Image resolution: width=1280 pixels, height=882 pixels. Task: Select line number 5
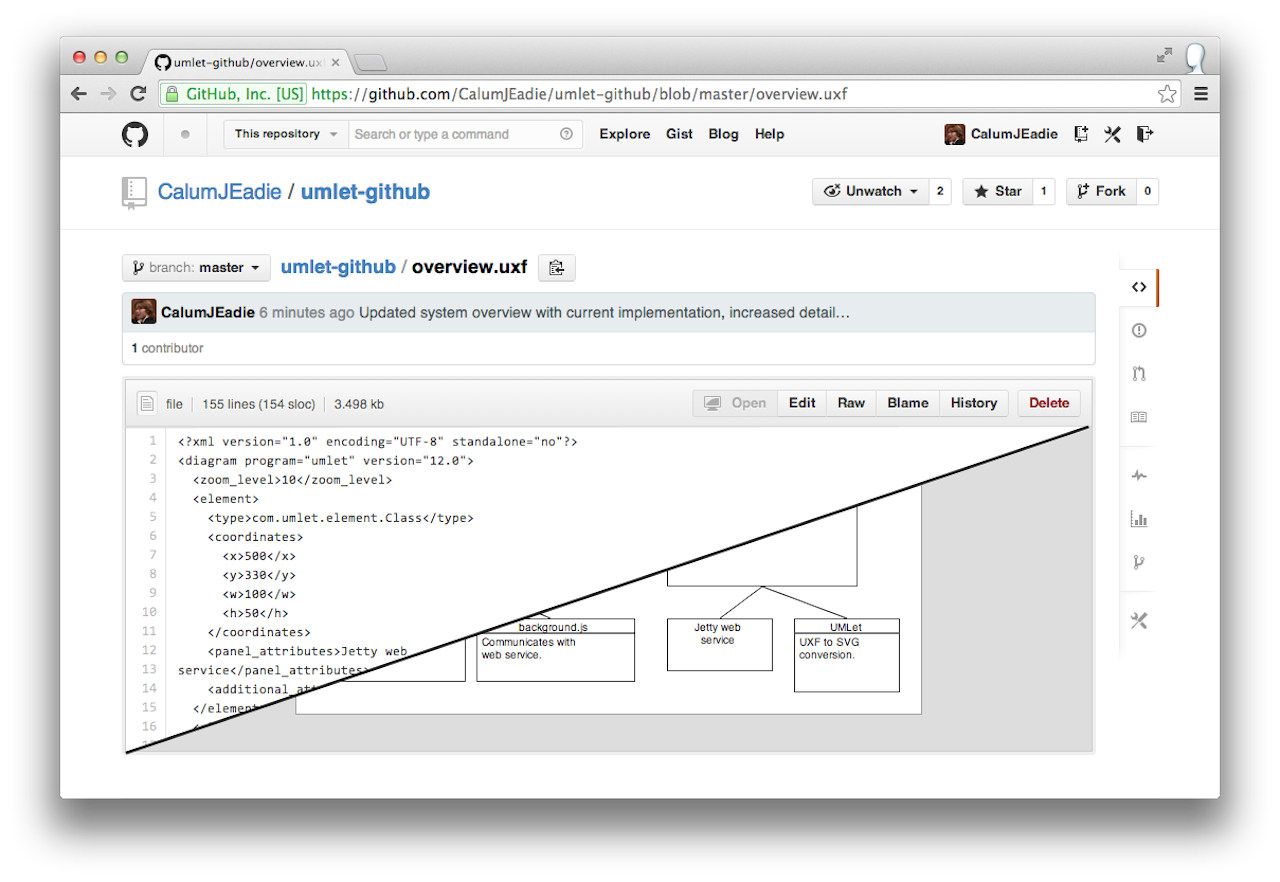coord(152,517)
